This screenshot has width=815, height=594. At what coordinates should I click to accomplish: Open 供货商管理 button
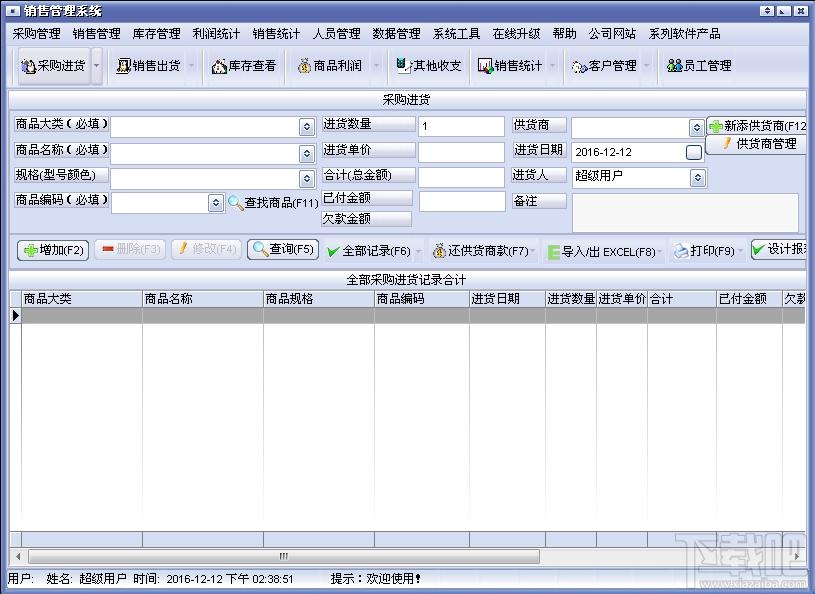tap(757, 144)
